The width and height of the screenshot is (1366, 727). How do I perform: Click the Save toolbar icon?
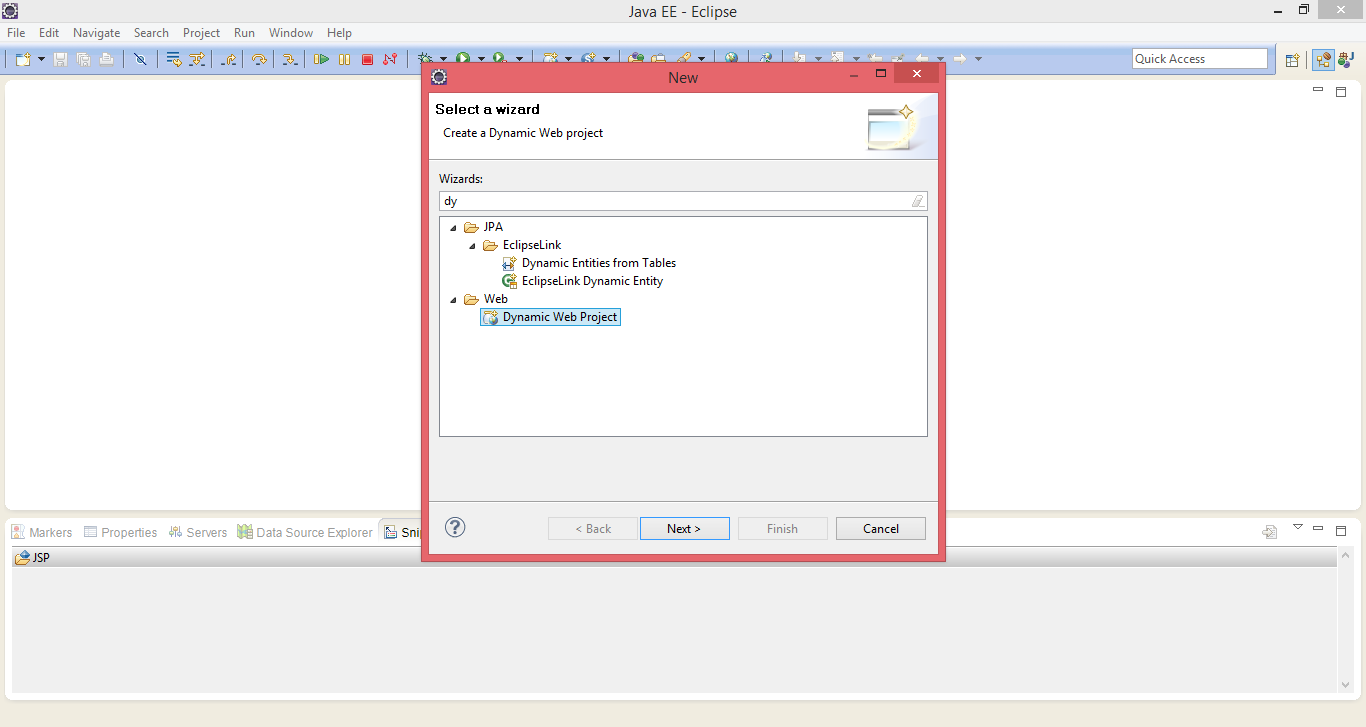pyautogui.click(x=60, y=58)
